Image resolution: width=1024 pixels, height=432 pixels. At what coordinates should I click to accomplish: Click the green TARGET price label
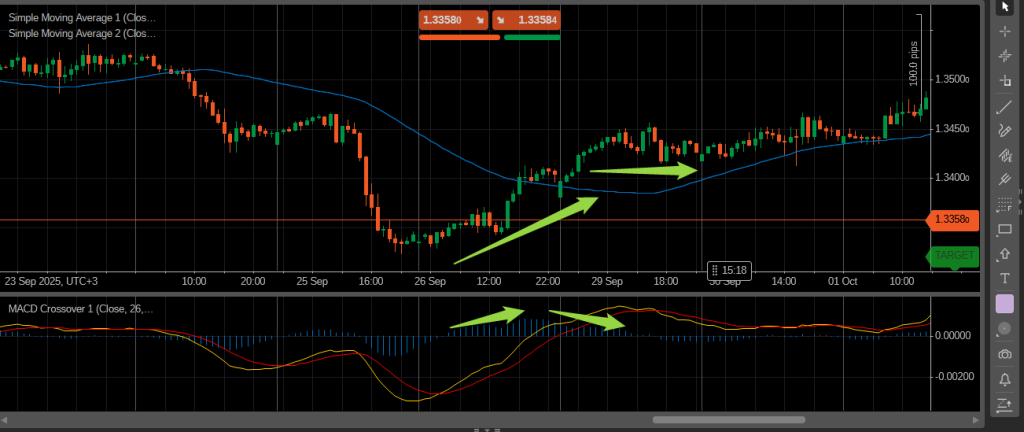tap(952, 255)
